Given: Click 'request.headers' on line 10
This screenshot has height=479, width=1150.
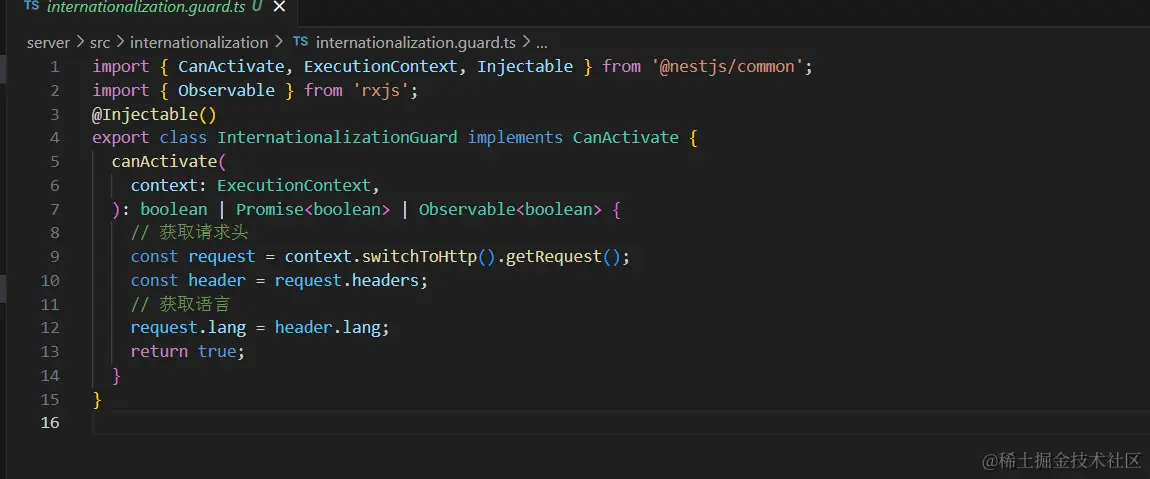Looking at the screenshot, I should [x=346, y=280].
